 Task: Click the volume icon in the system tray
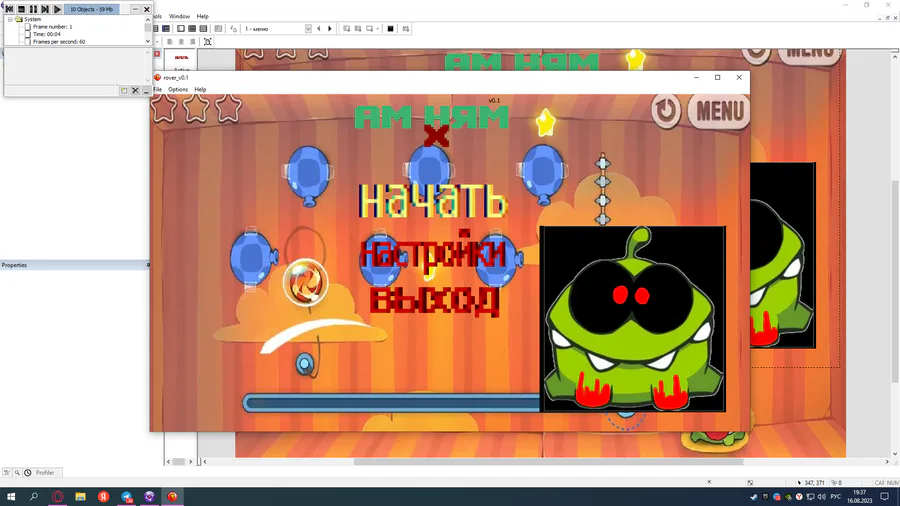tap(821, 497)
